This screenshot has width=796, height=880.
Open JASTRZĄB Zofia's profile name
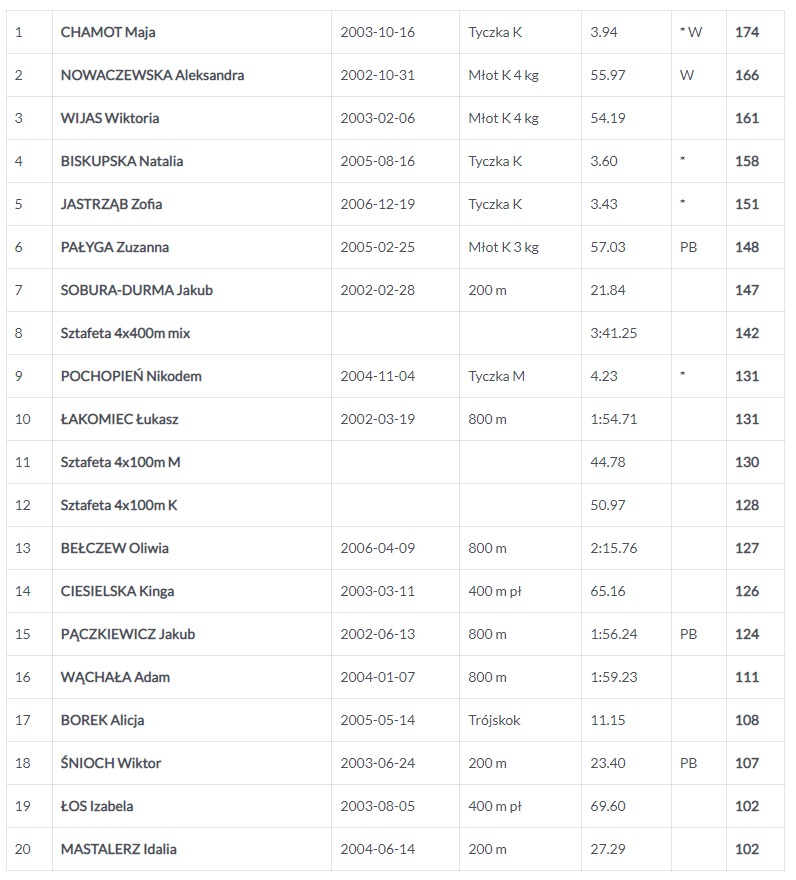(111, 204)
